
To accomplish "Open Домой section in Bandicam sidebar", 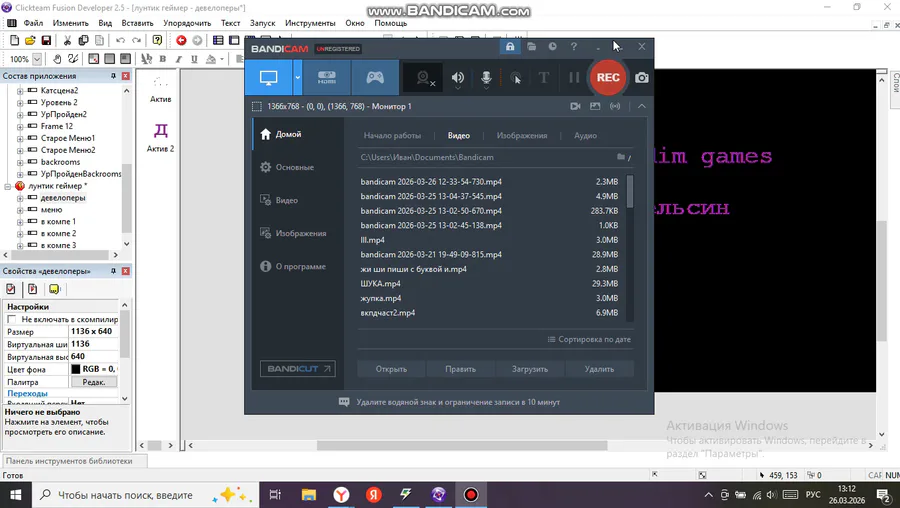I will [x=298, y=134].
